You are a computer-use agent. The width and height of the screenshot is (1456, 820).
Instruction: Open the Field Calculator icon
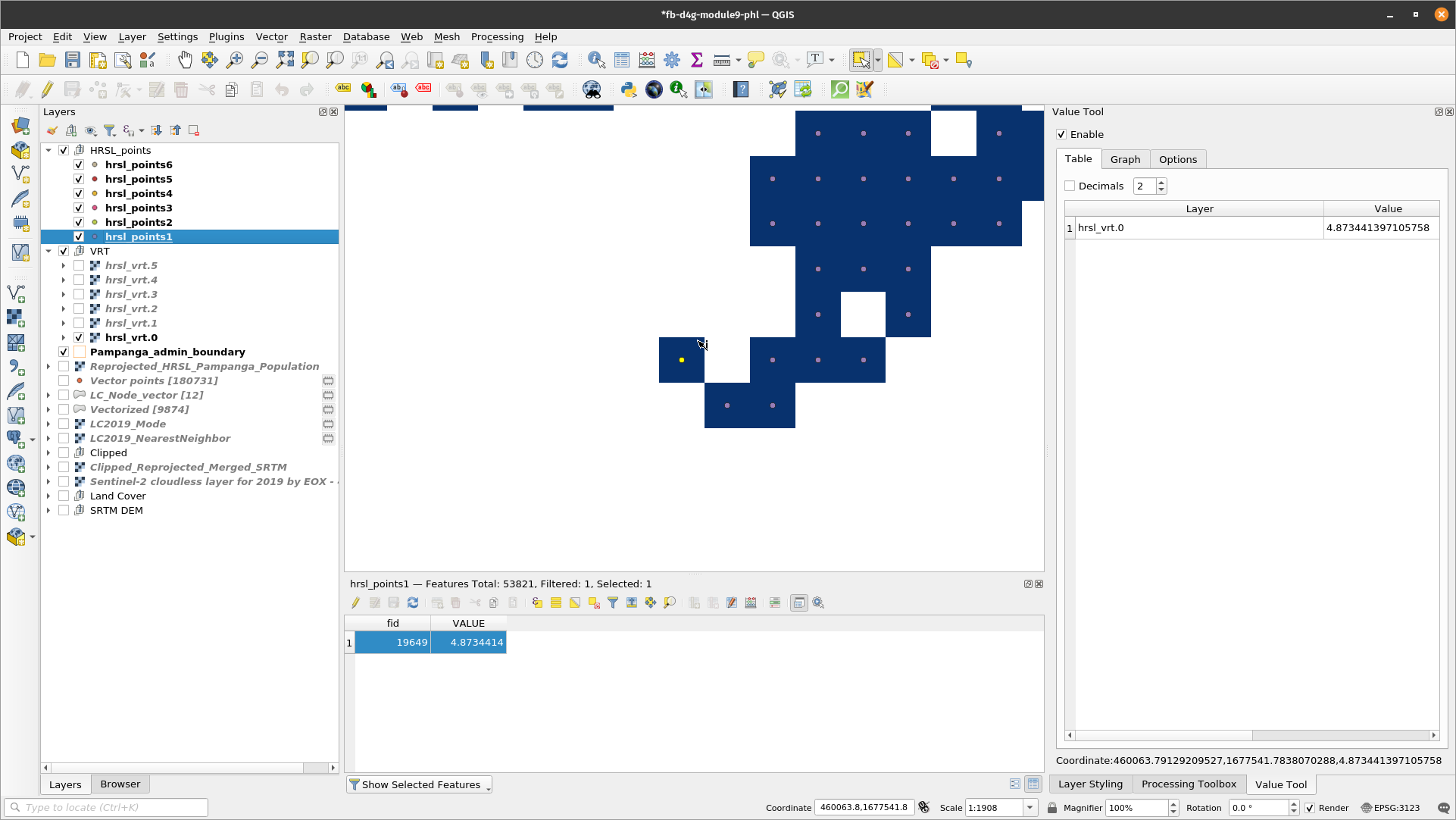tap(647, 60)
